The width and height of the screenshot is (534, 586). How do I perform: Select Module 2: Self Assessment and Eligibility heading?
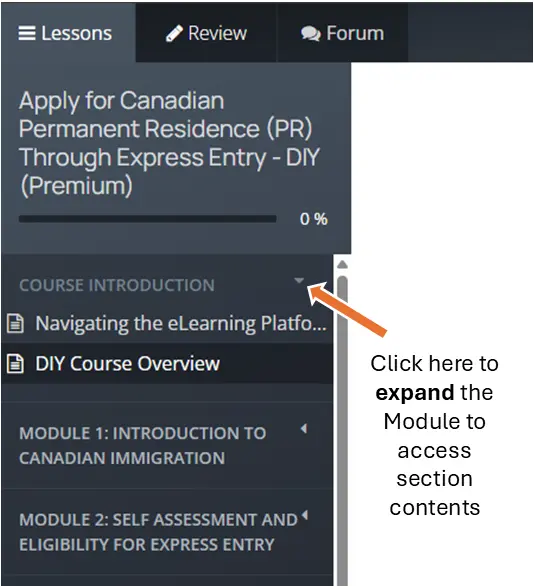coord(158,532)
